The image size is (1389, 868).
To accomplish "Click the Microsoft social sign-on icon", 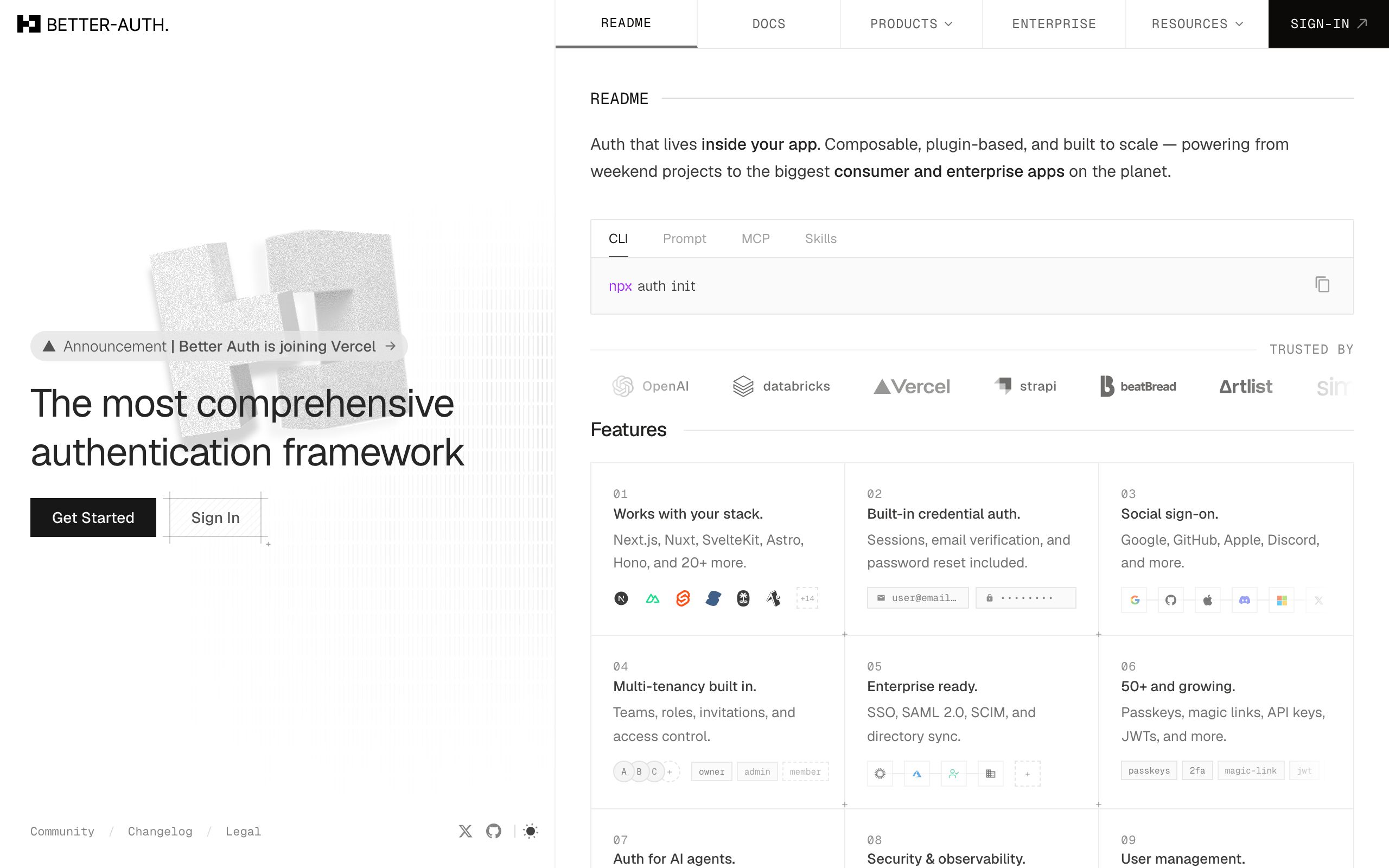I will (x=1282, y=600).
